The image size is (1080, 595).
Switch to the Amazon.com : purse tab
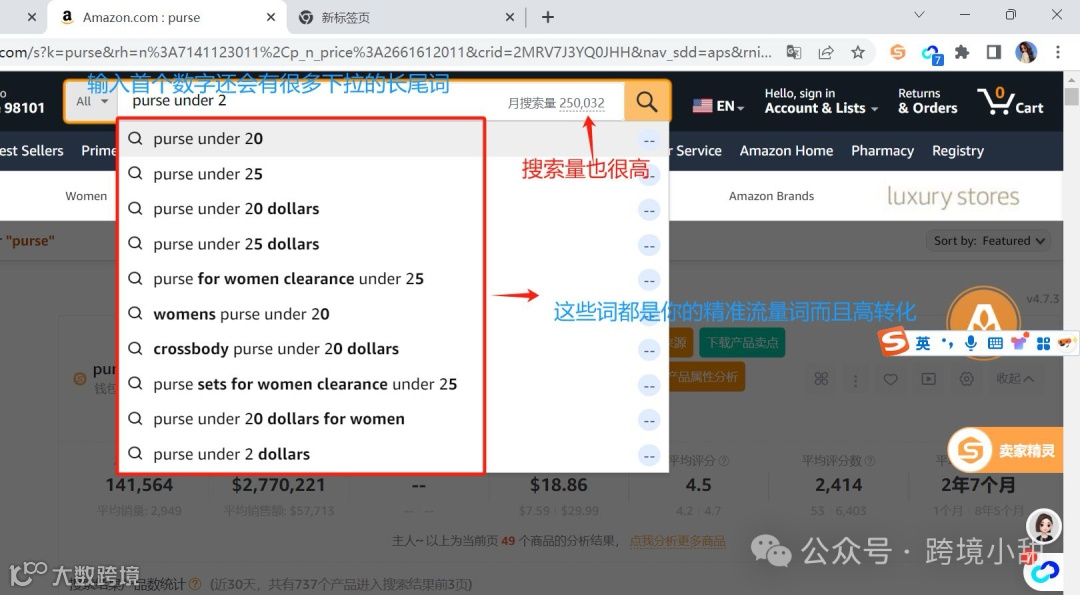pos(167,17)
